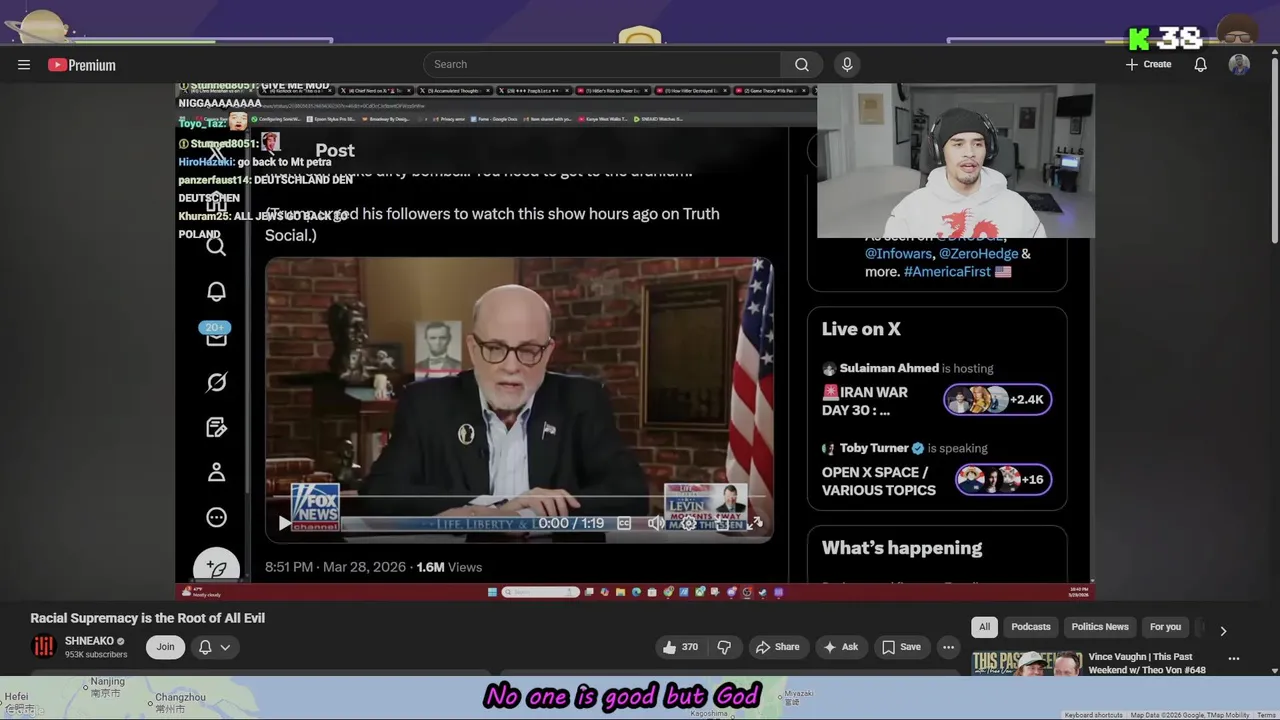
Task: Open the Vince Vaughn Theo Von video title
Action: [1147, 663]
